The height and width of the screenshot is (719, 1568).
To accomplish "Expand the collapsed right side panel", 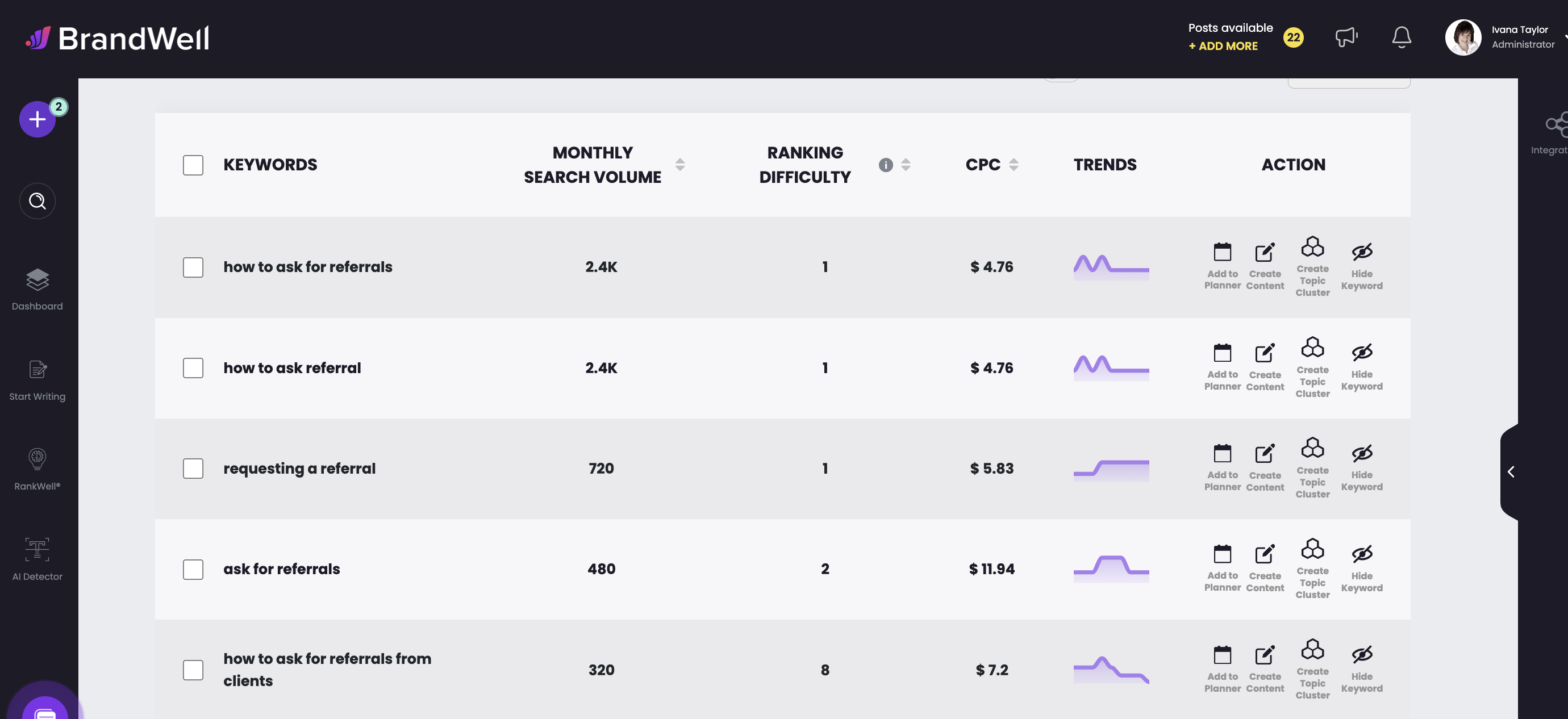I will tap(1510, 471).
